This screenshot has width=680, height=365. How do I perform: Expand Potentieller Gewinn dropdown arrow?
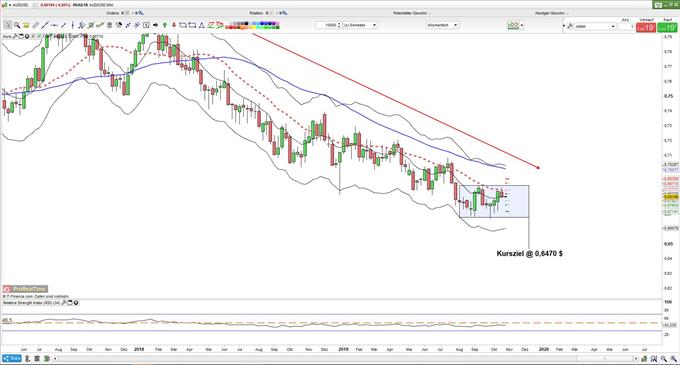430,13
